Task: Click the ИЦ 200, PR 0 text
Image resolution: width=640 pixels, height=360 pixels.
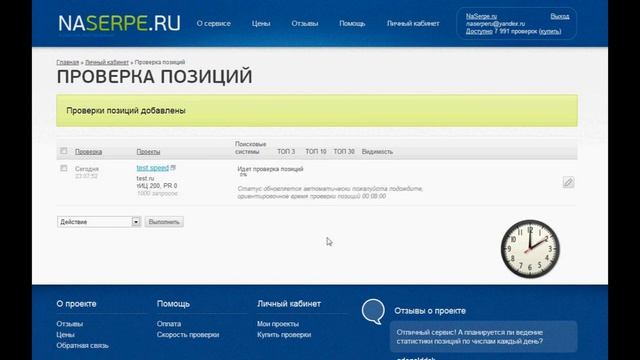Action: click(x=157, y=186)
